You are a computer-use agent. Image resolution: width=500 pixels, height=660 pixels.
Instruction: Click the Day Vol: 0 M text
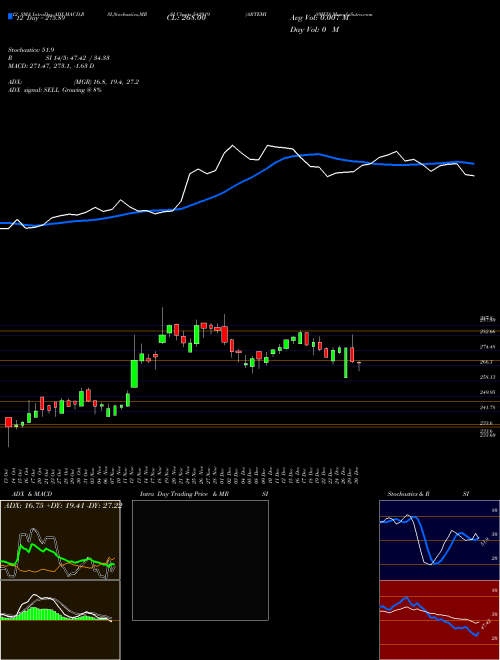tap(314, 30)
